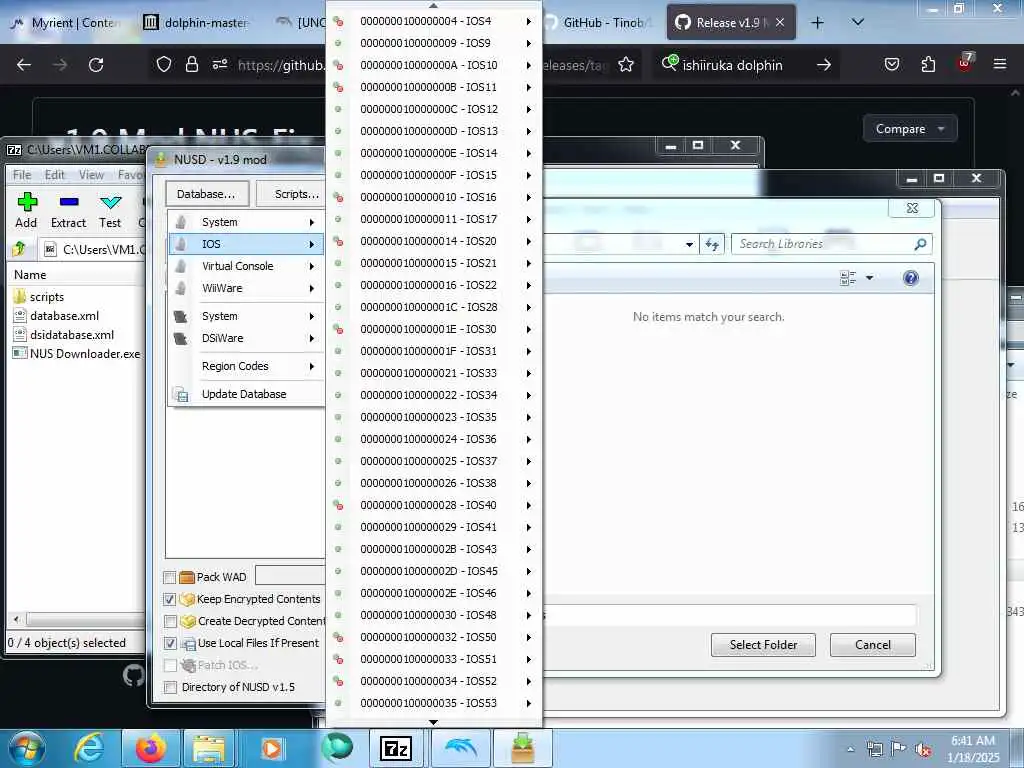
Task: Switch to 7-Zip on the taskbar
Action: point(396,748)
